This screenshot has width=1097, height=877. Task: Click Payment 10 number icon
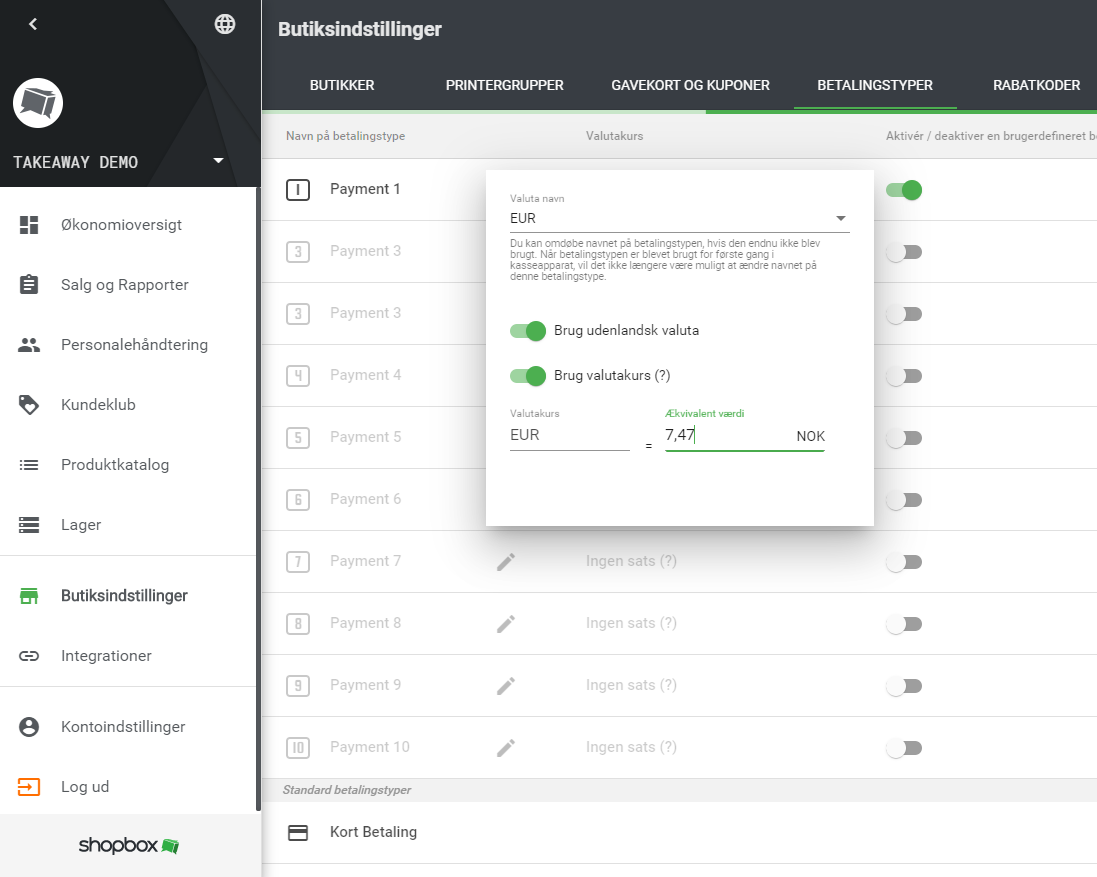pos(298,748)
